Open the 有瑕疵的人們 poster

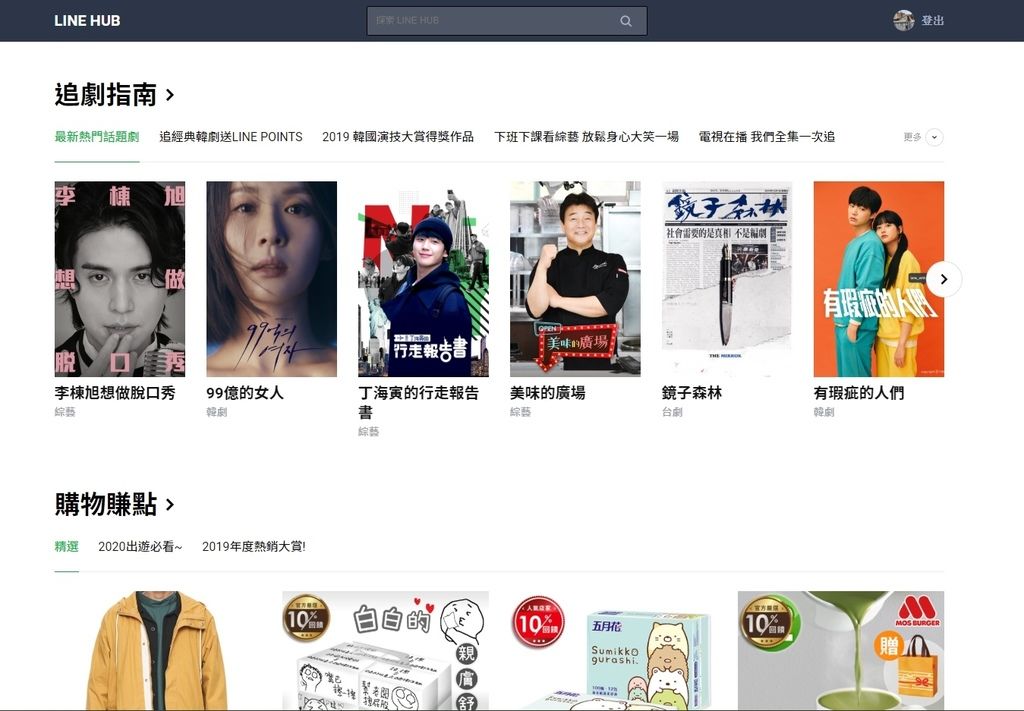pyautogui.click(x=879, y=279)
